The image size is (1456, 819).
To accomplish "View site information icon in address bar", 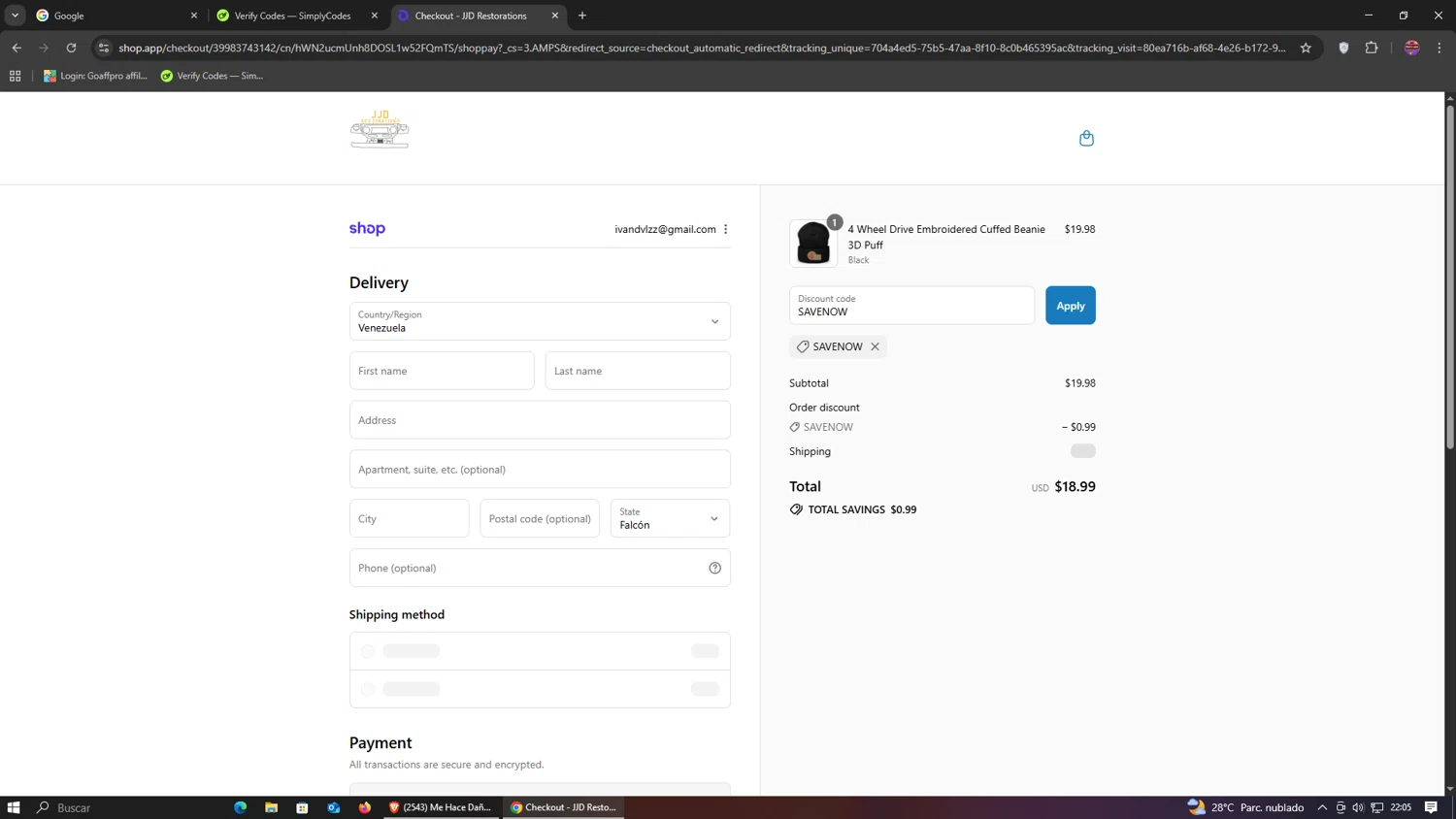I will 104,48.
